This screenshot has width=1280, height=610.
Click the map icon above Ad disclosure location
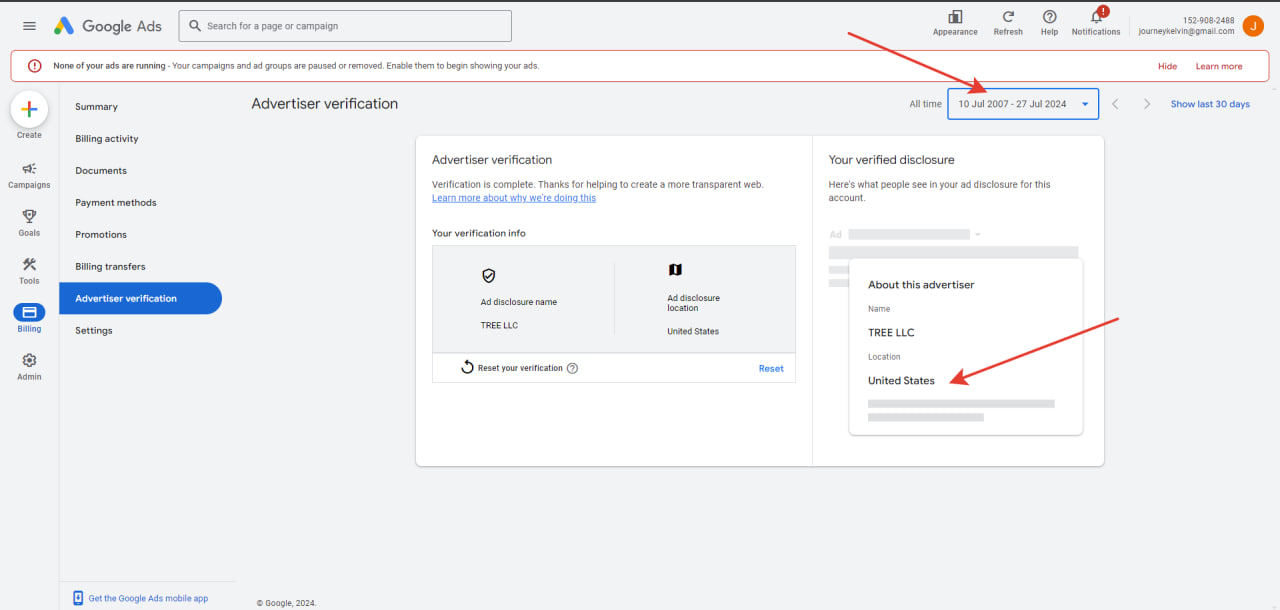(x=675, y=270)
